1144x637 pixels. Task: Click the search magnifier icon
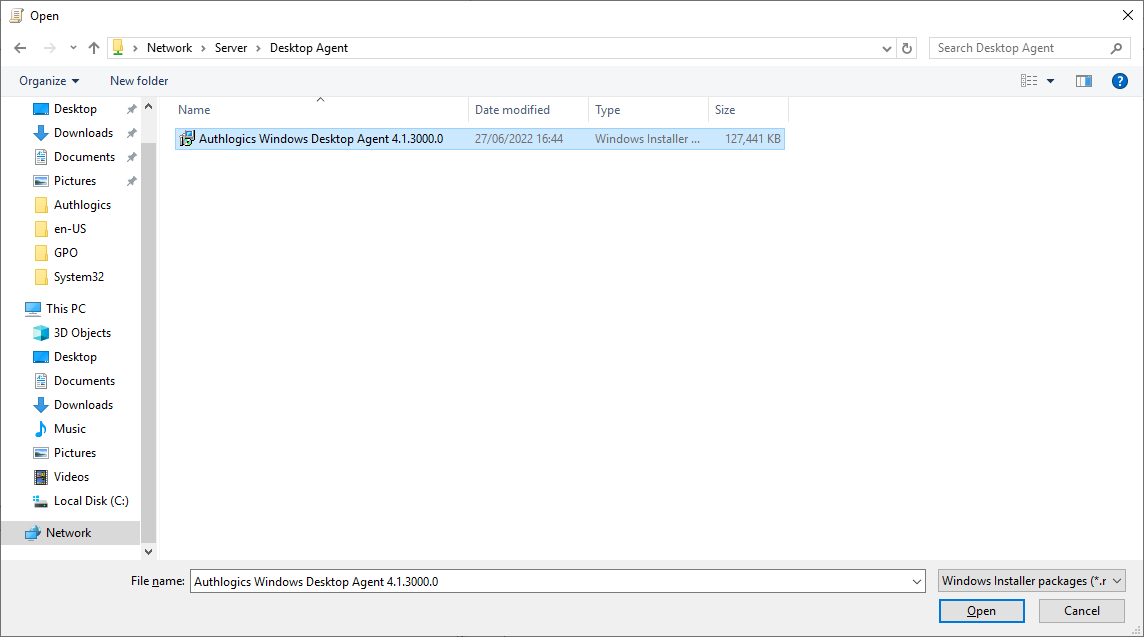(x=1116, y=48)
